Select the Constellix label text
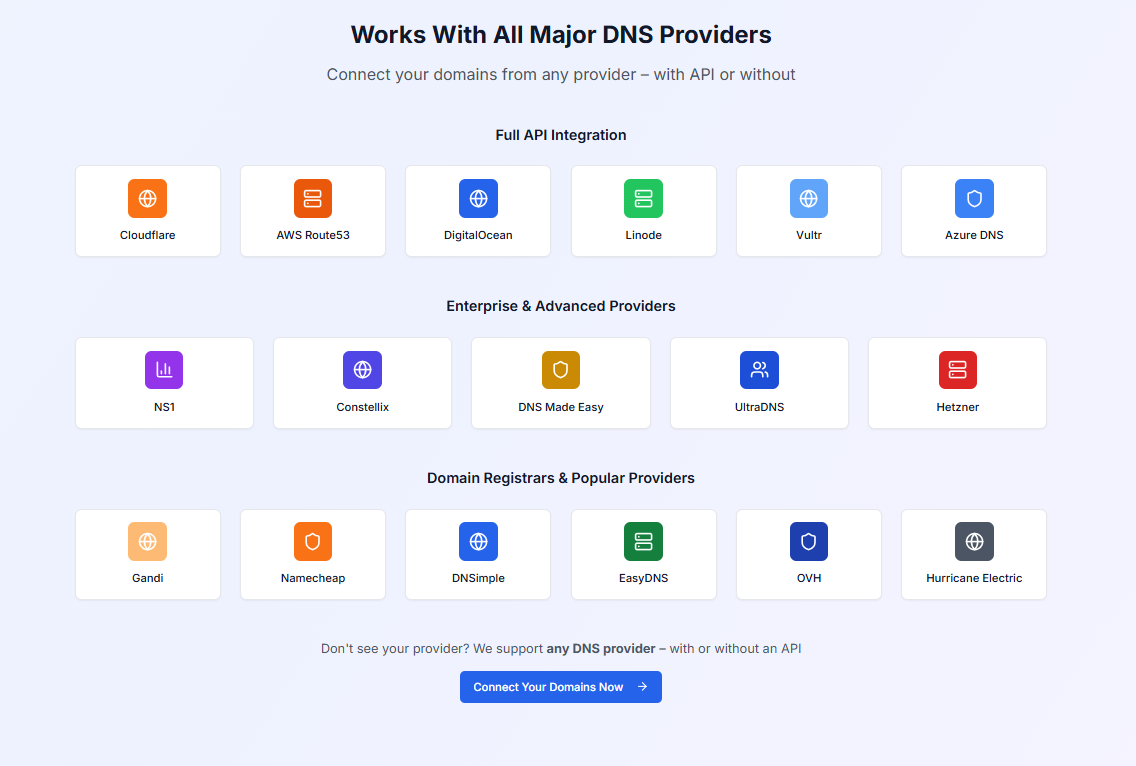This screenshot has height=766, width=1136. 362,407
